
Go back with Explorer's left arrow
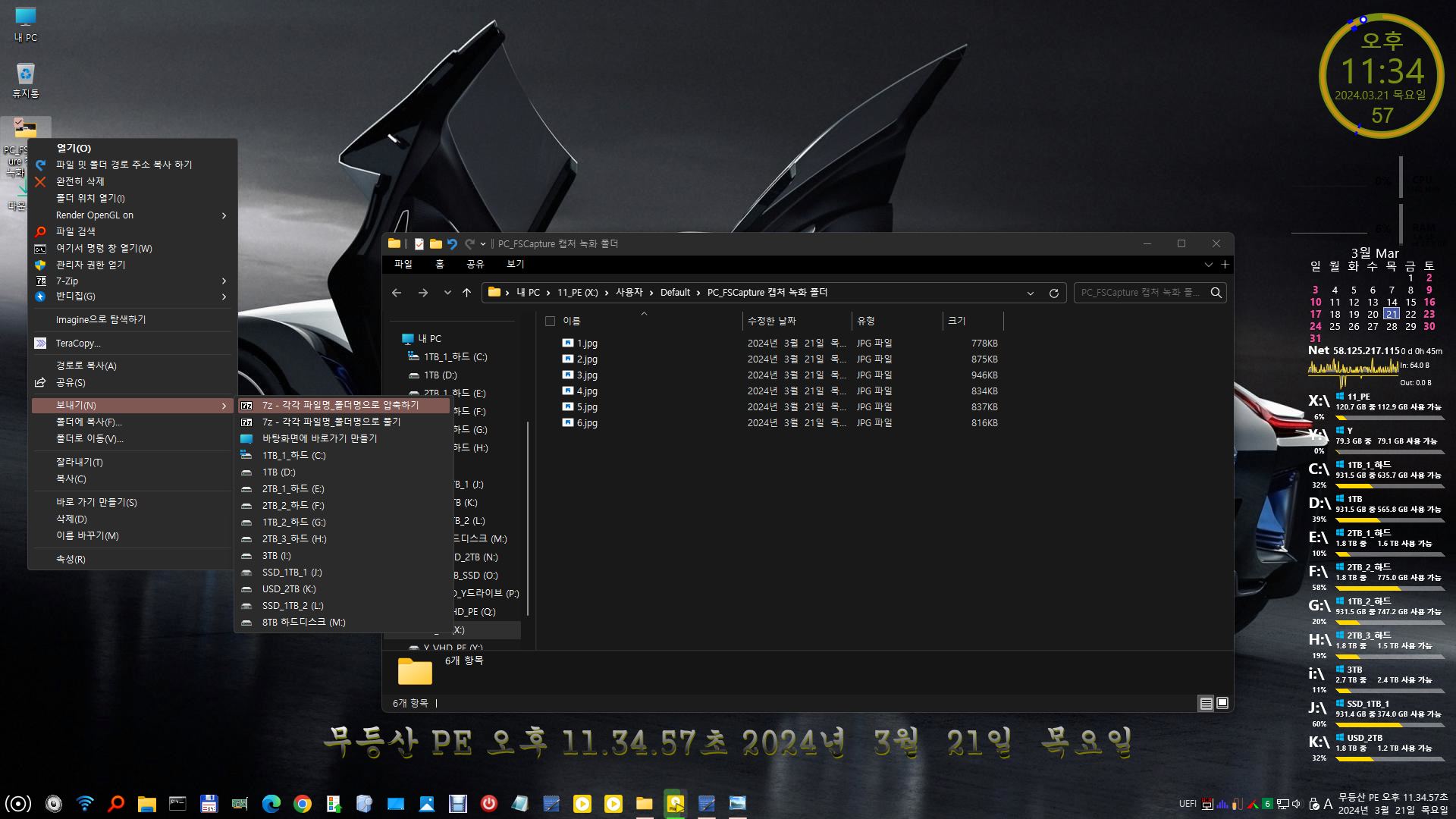(397, 293)
